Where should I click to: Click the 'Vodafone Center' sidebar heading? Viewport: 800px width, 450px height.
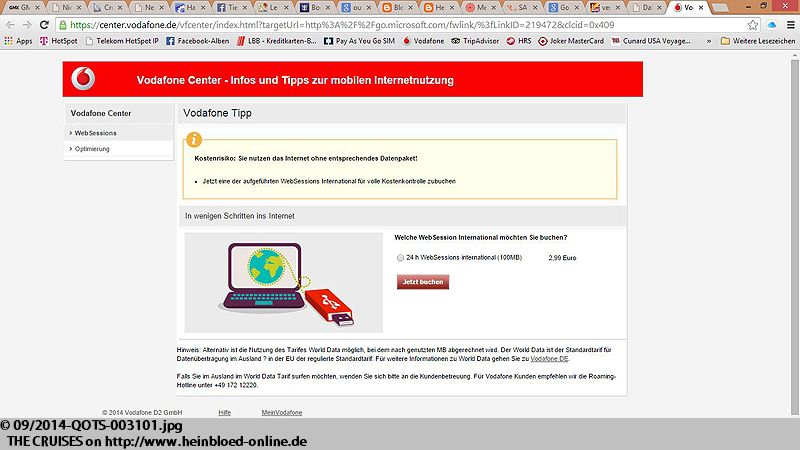click(101, 113)
